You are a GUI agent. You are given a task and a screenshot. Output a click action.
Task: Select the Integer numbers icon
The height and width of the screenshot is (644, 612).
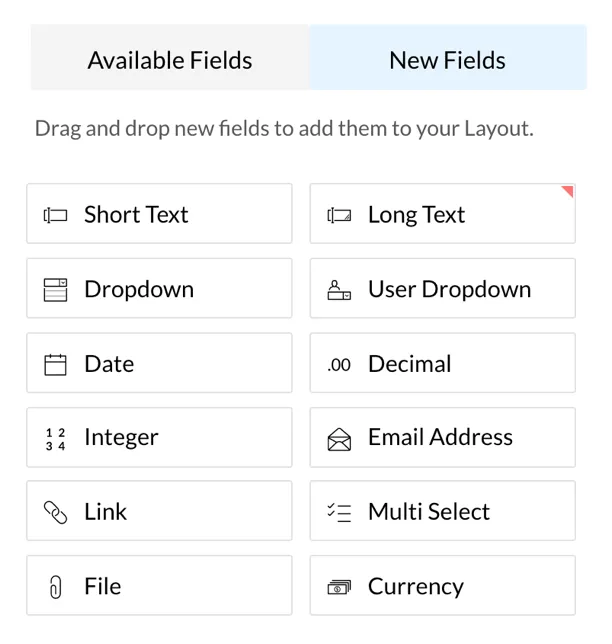tap(55, 439)
